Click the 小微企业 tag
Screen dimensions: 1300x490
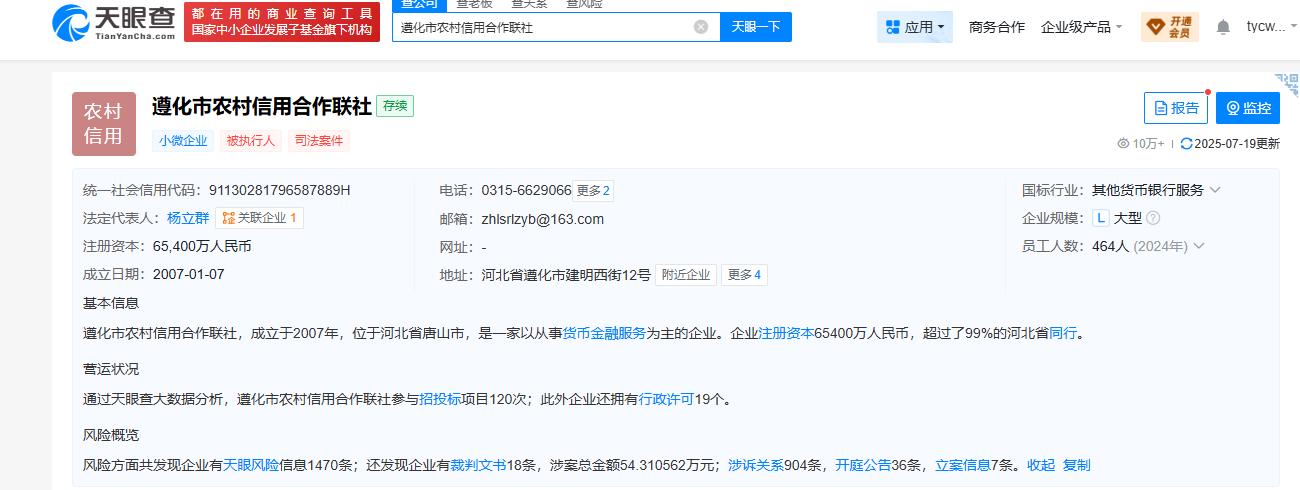pyautogui.click(x=183, y=141)
